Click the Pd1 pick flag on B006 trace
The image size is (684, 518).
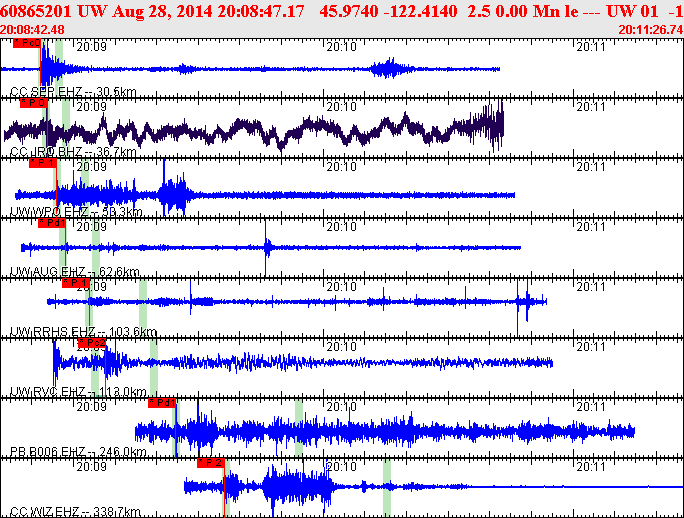point(161,403)
